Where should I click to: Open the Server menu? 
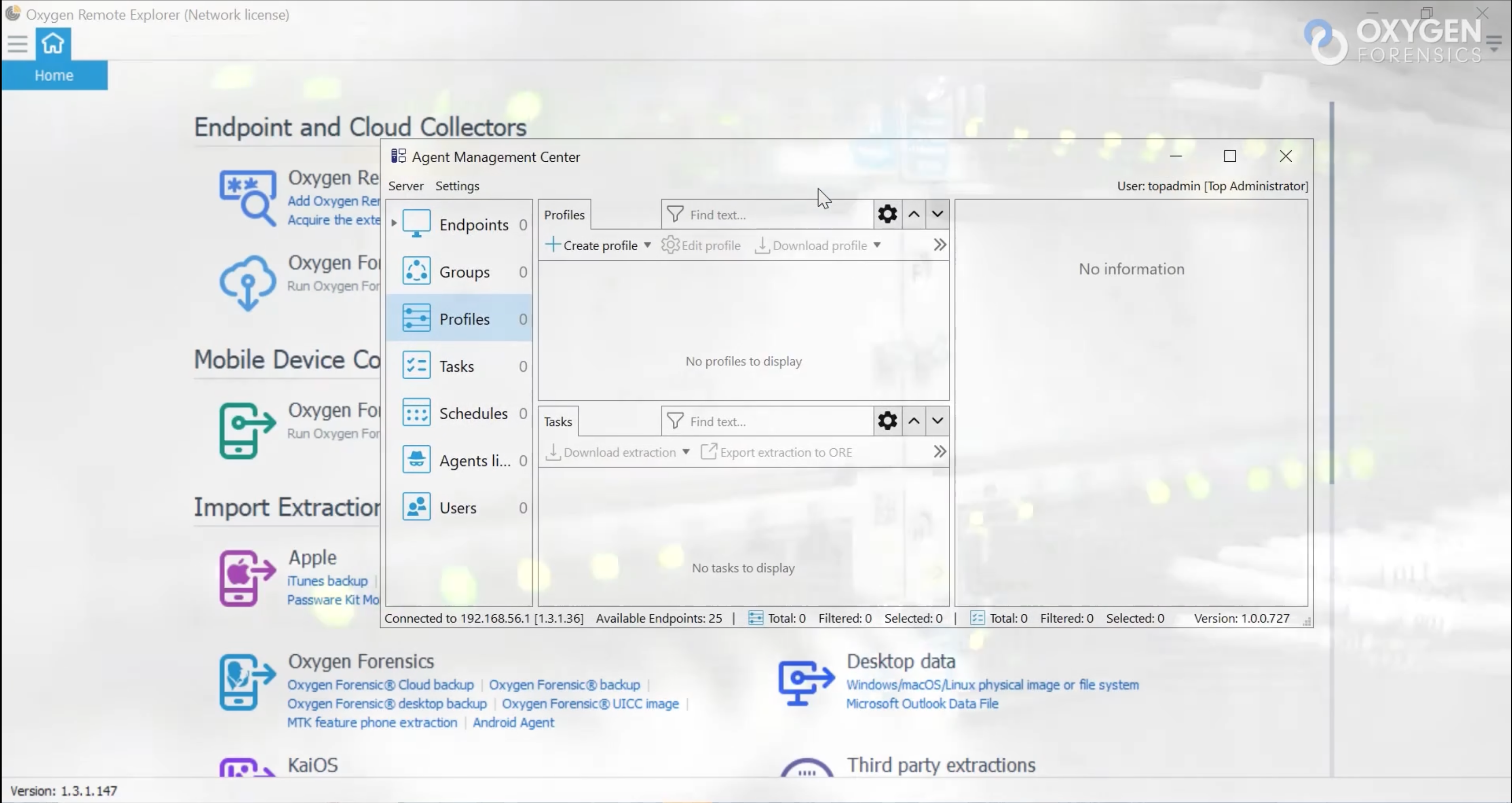point(405,186)
